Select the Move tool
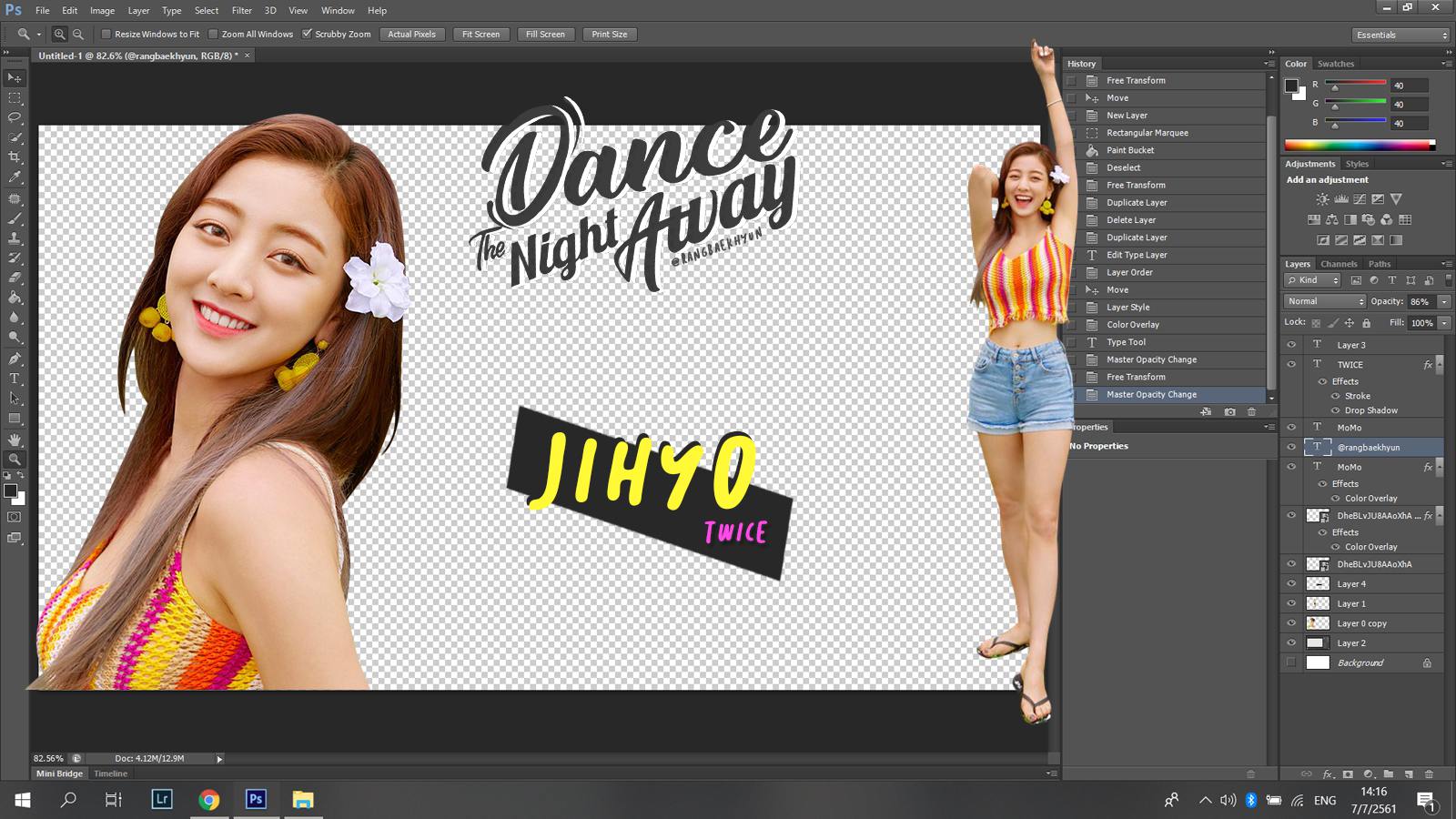Image resolution: width=1456 pixels, height=819 pixels. pos(15,78)
